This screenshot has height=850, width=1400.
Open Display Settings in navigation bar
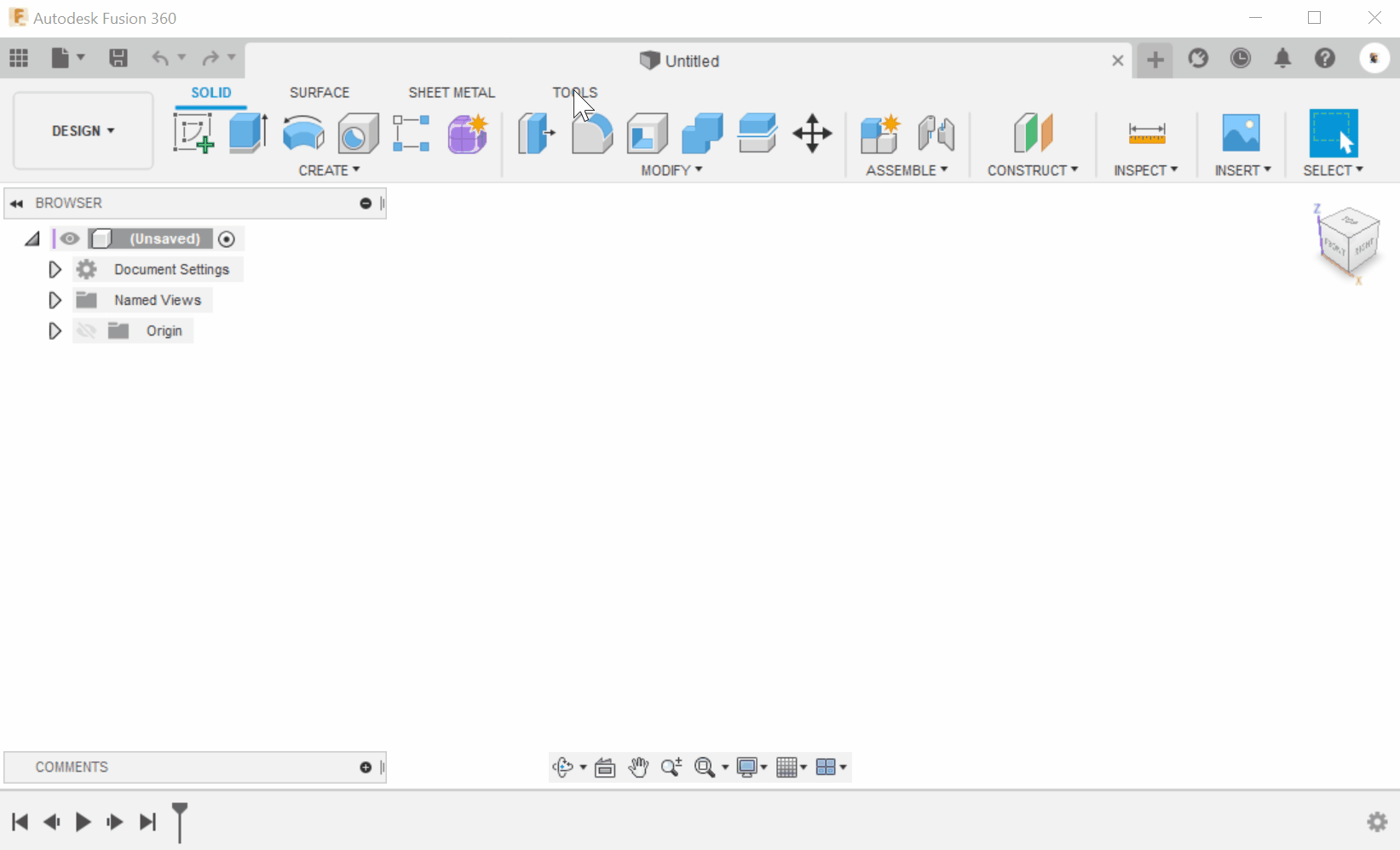pyautogui.click(x=747, y=767)
